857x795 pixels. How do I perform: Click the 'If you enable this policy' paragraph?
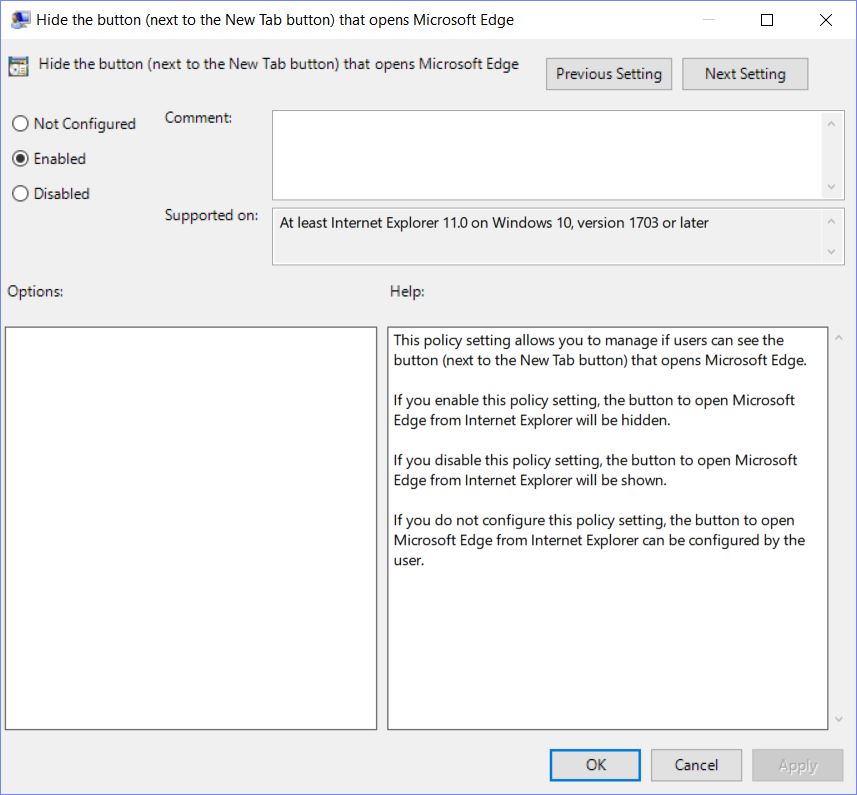tap(594, 410)
